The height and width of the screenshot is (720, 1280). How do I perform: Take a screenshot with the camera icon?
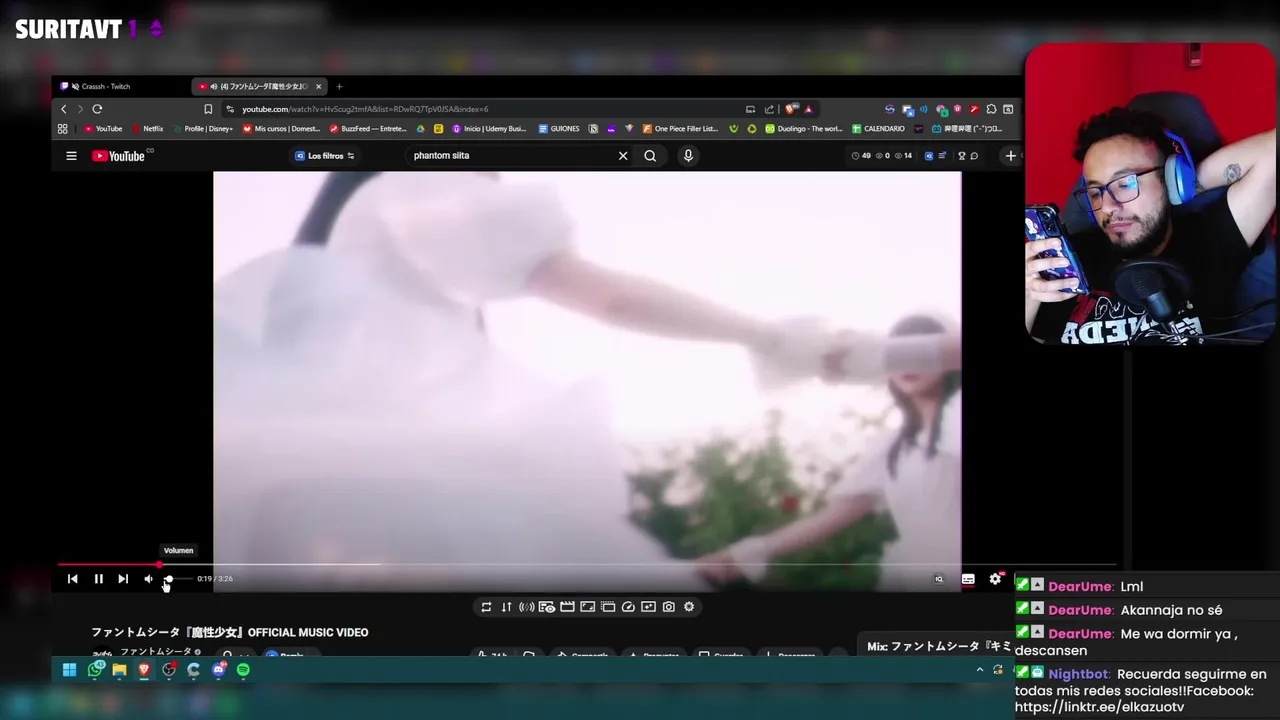(x=668, y=607)
